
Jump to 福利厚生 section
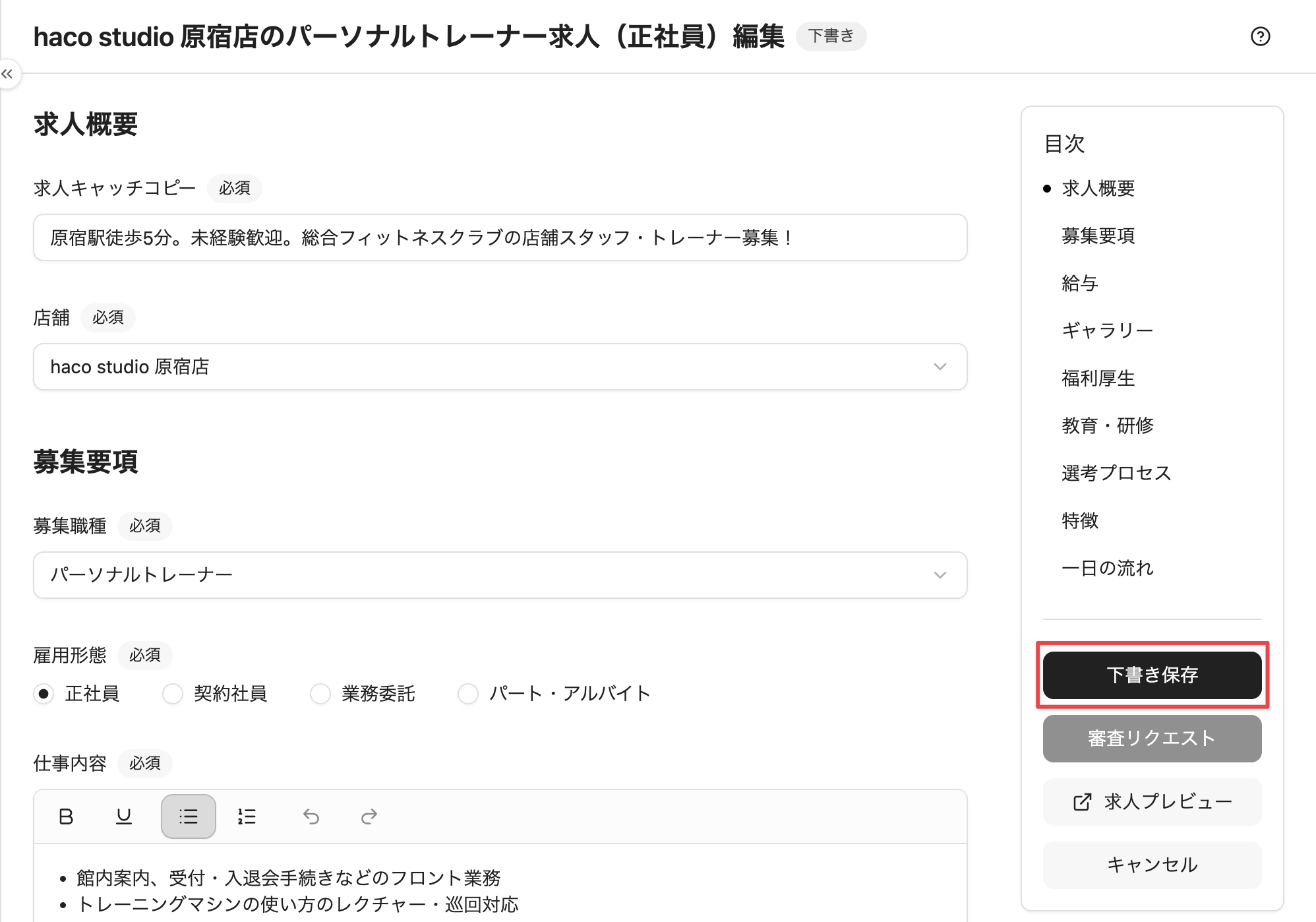pos(1098,379)
